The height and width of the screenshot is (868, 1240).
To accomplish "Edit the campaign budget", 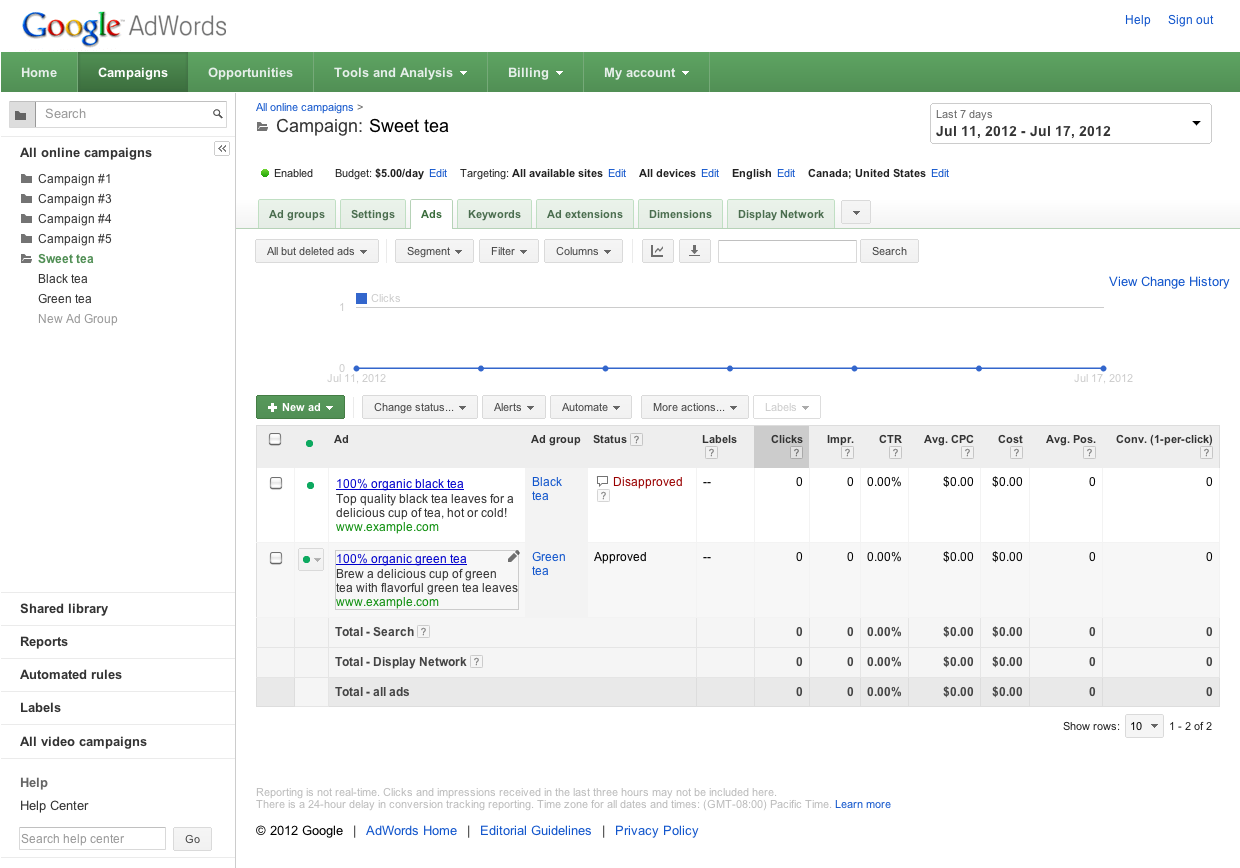I will click(x=438, y=173).
